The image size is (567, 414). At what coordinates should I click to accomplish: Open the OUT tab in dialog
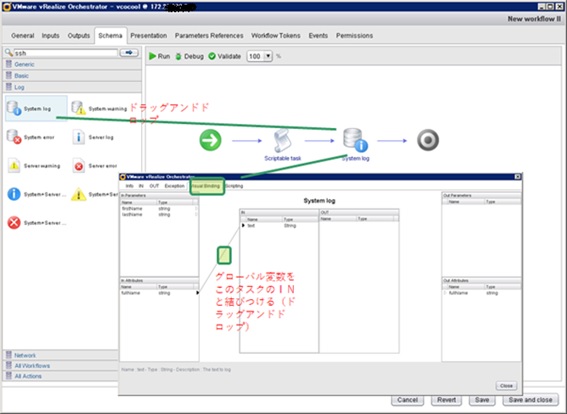(154, 186)
